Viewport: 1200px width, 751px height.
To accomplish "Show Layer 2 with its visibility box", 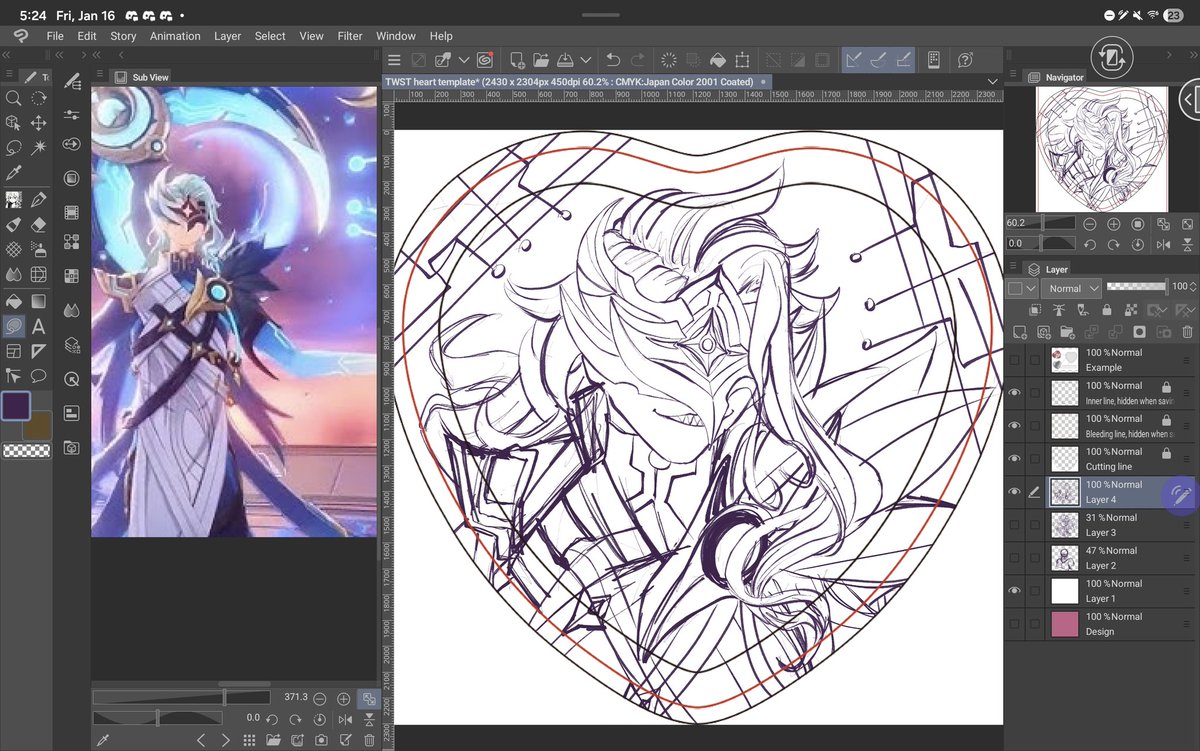I will click(x=1015, y=558).
